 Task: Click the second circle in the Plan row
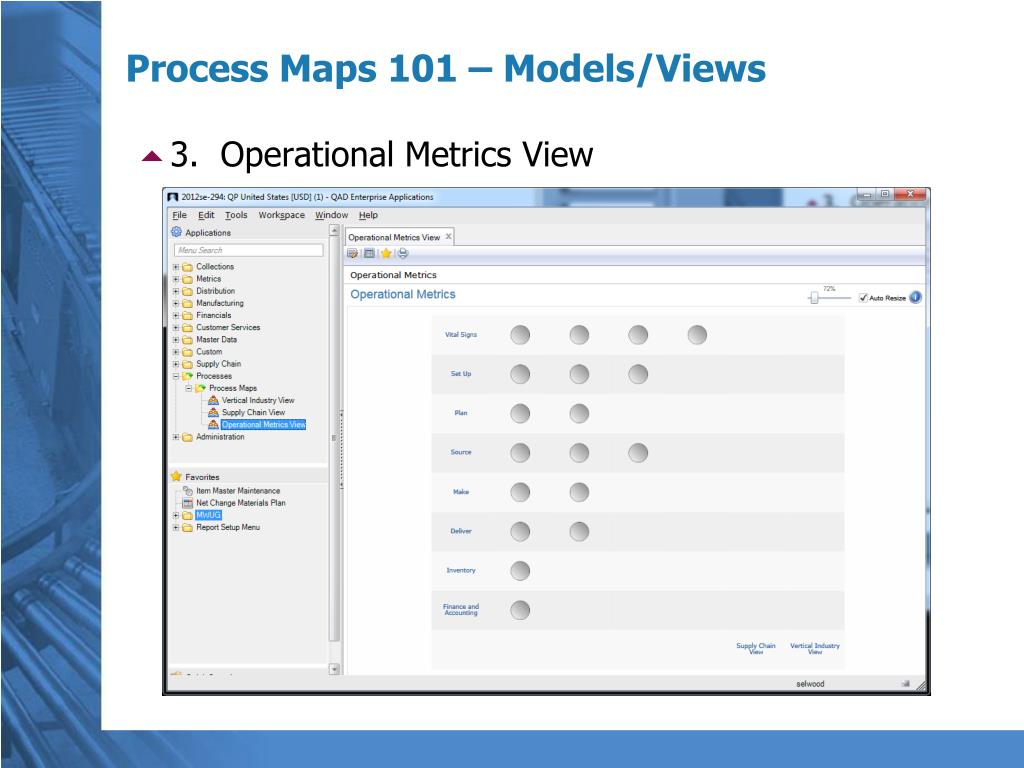579,413
